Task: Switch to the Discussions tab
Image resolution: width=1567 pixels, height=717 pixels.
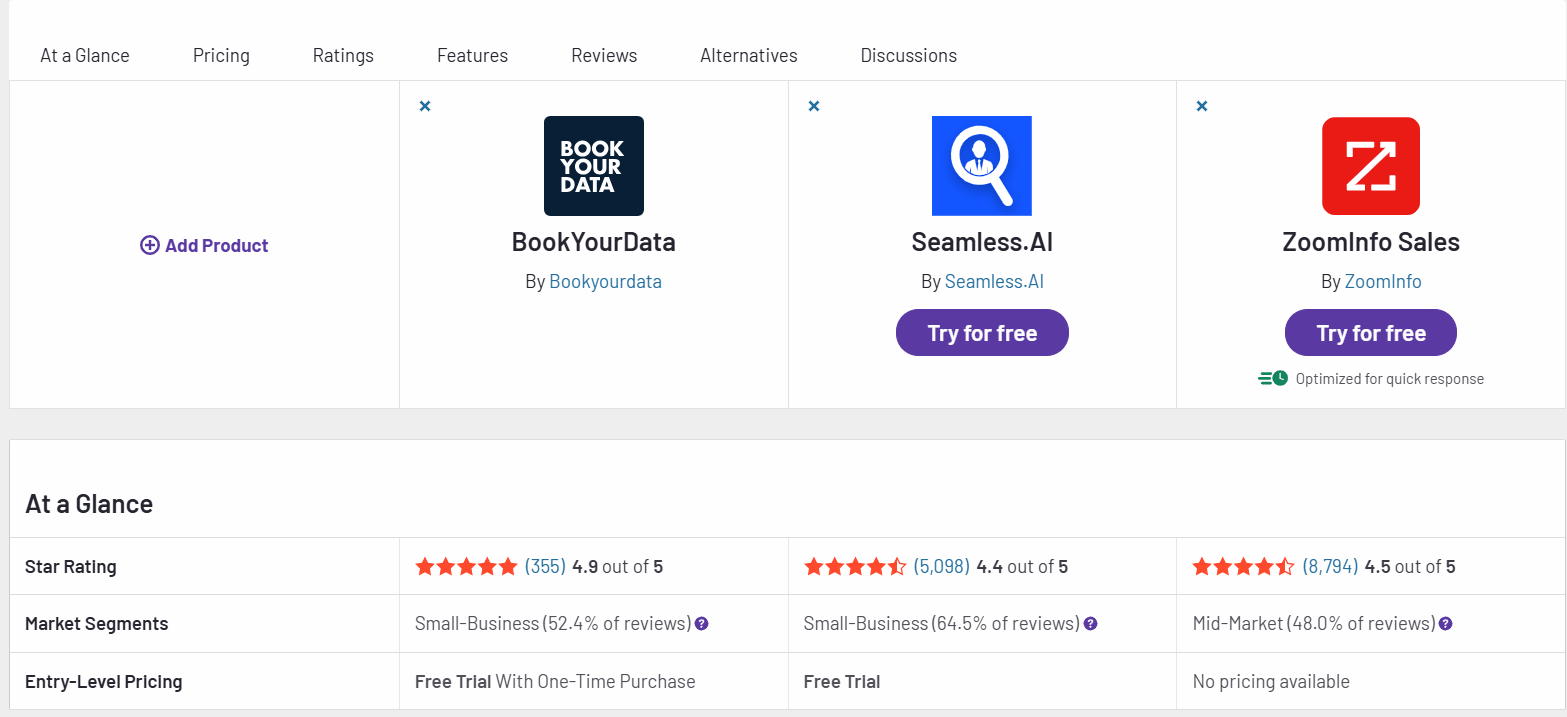Action: point(909,55)
